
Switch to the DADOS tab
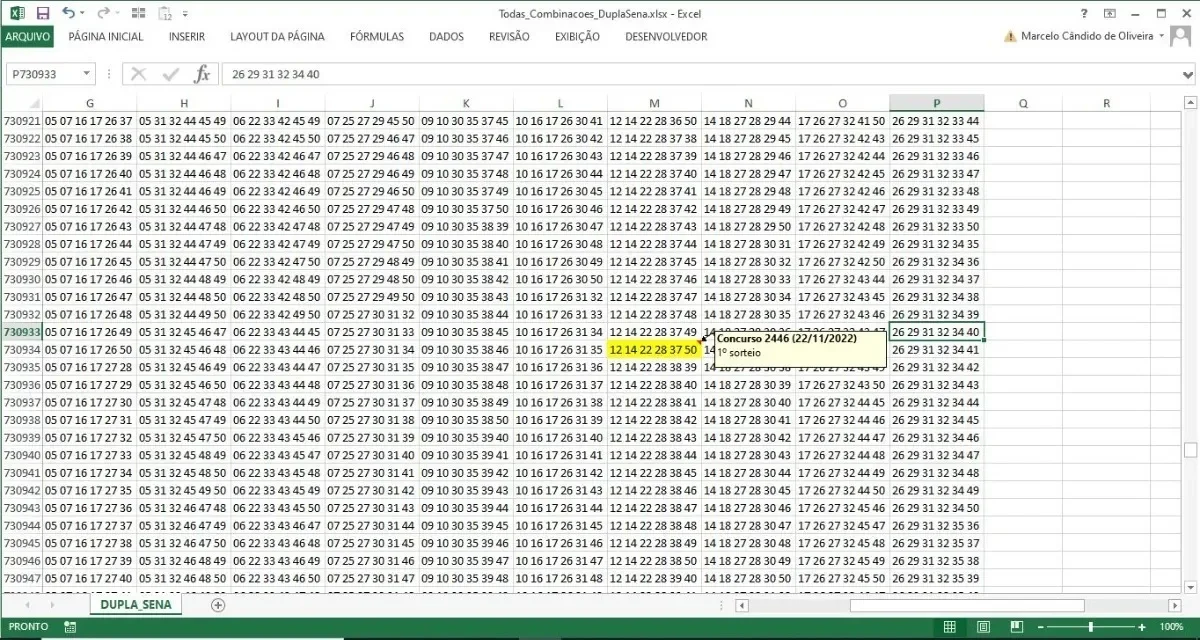pos(446,37)
